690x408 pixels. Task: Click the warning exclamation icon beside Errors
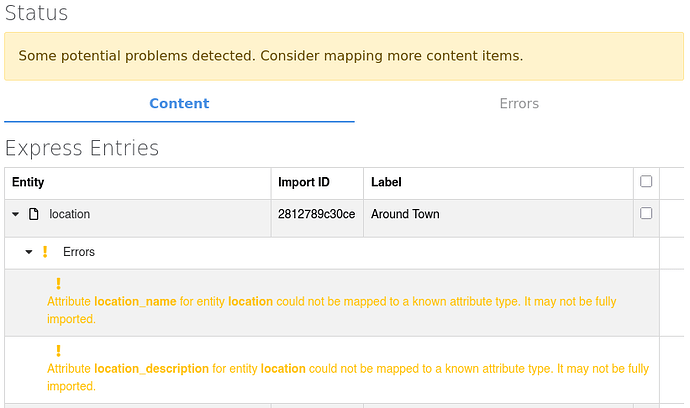click(x=45, y=252)
